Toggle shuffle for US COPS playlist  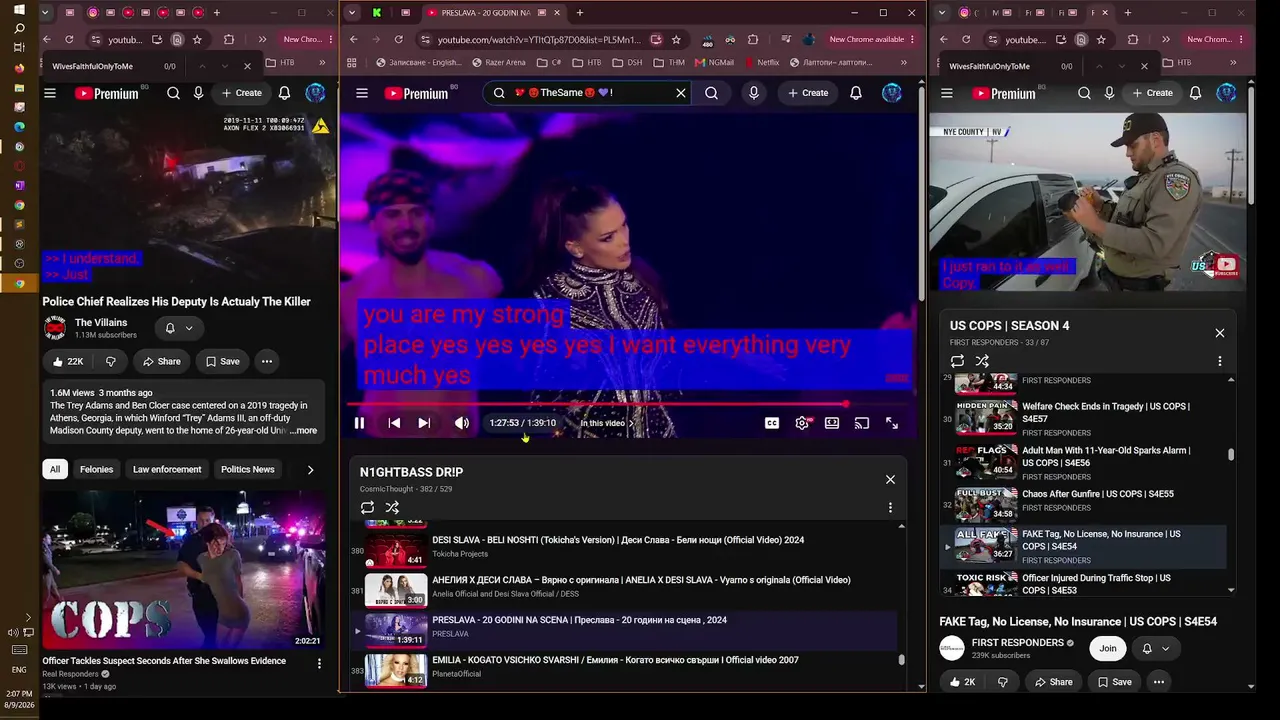[x=982, y=361]
